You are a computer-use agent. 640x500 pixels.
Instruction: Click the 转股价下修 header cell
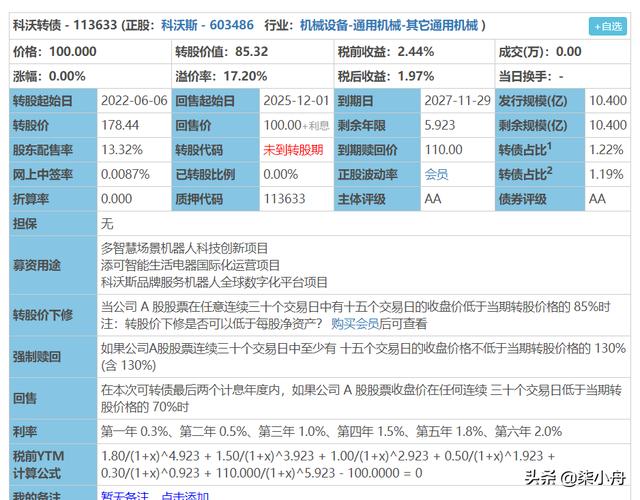[53, 315]
